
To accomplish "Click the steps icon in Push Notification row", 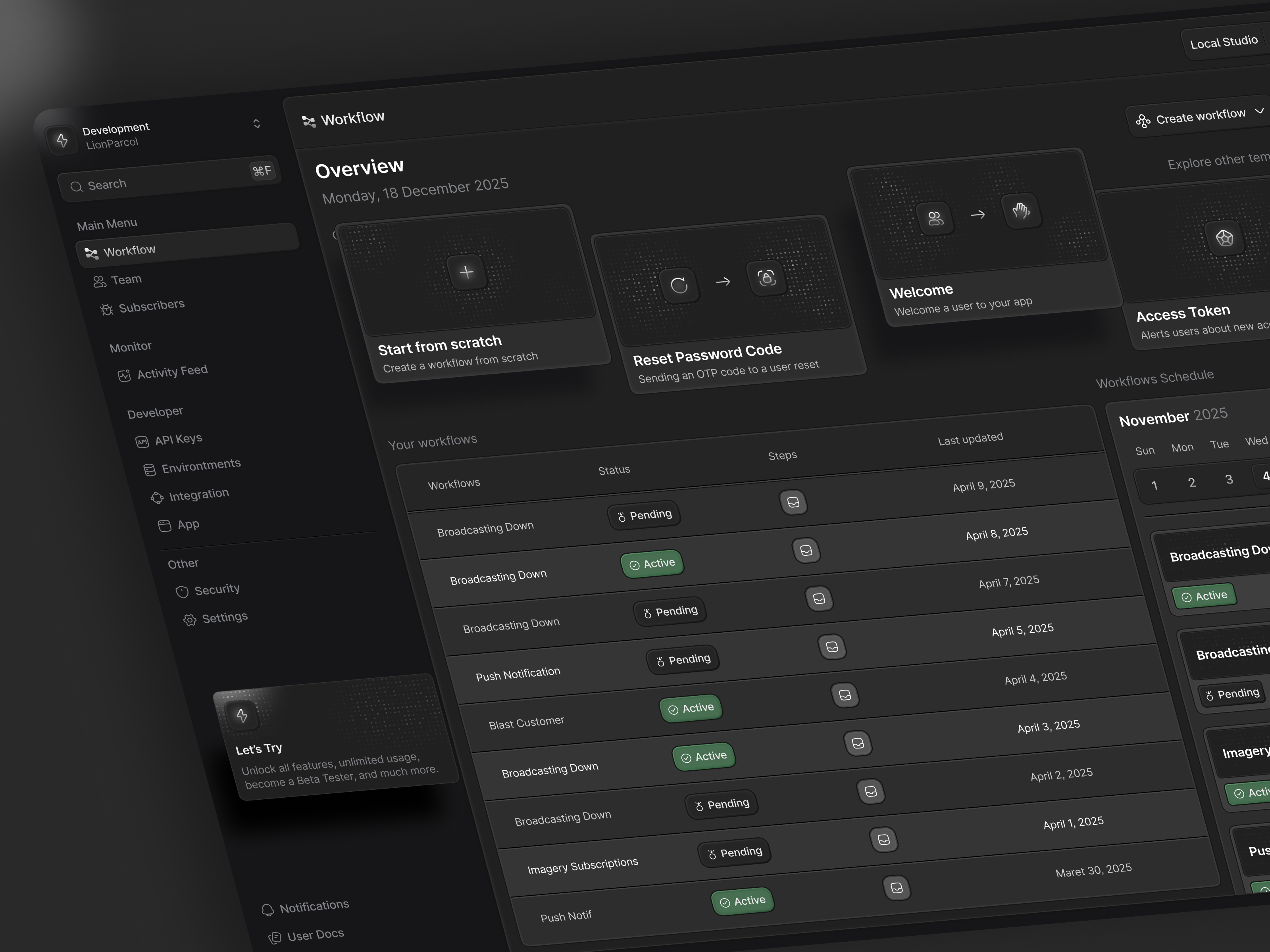I will [832, 647].
